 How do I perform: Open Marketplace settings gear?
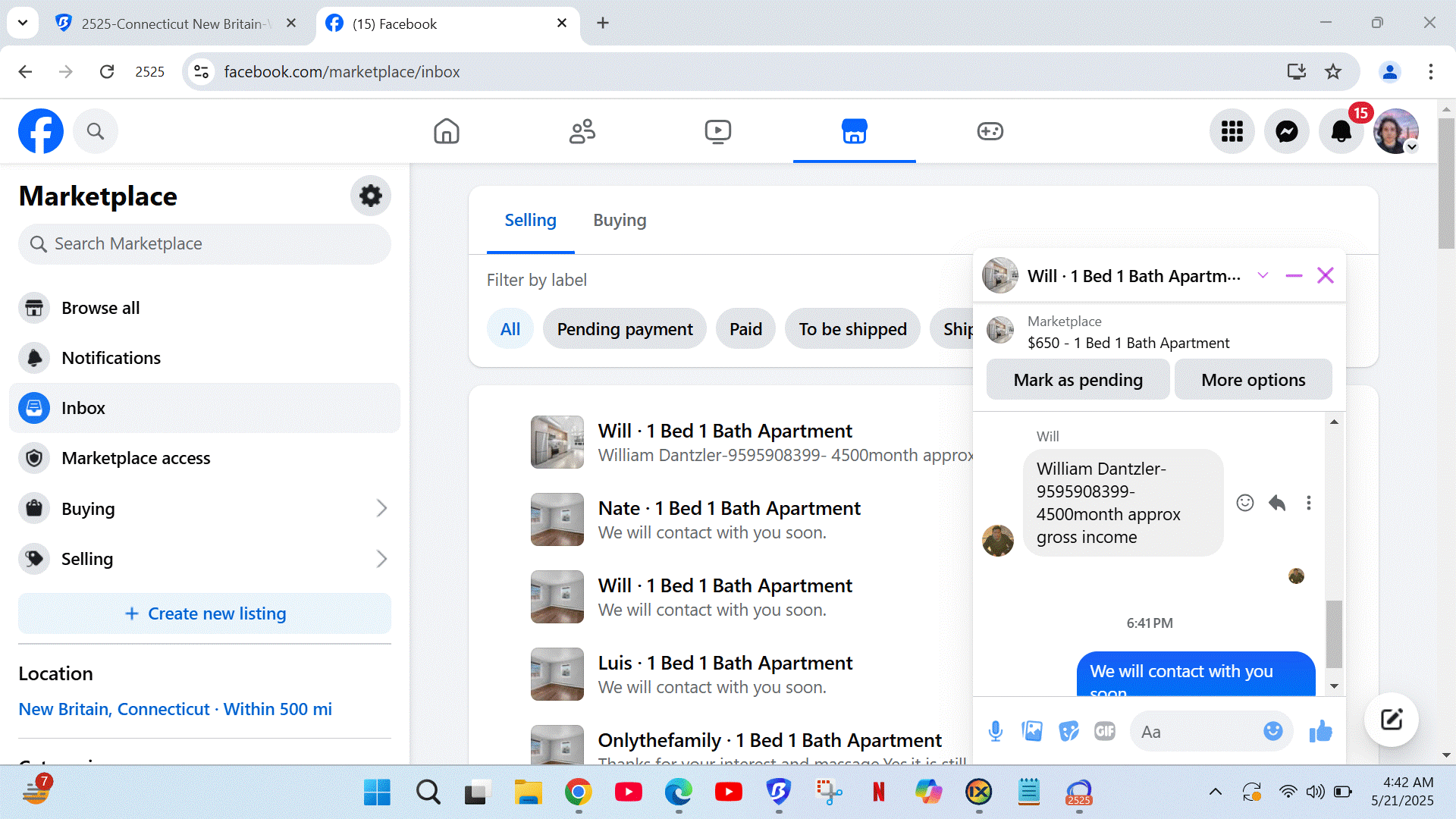tap(371, 196)
